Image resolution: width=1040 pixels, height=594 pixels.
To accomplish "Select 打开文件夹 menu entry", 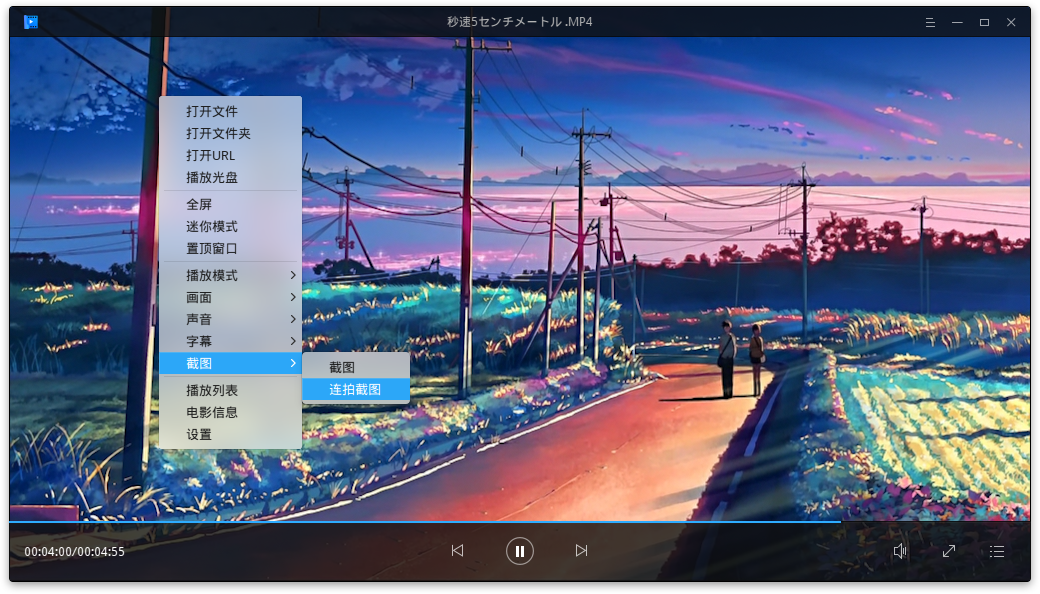I will (x=230, y=133).
